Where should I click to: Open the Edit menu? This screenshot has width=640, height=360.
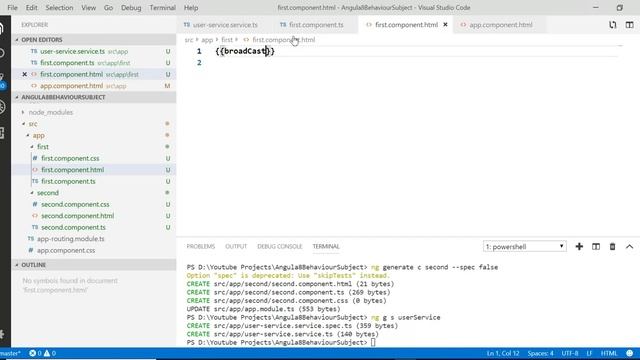coord(31,8)
